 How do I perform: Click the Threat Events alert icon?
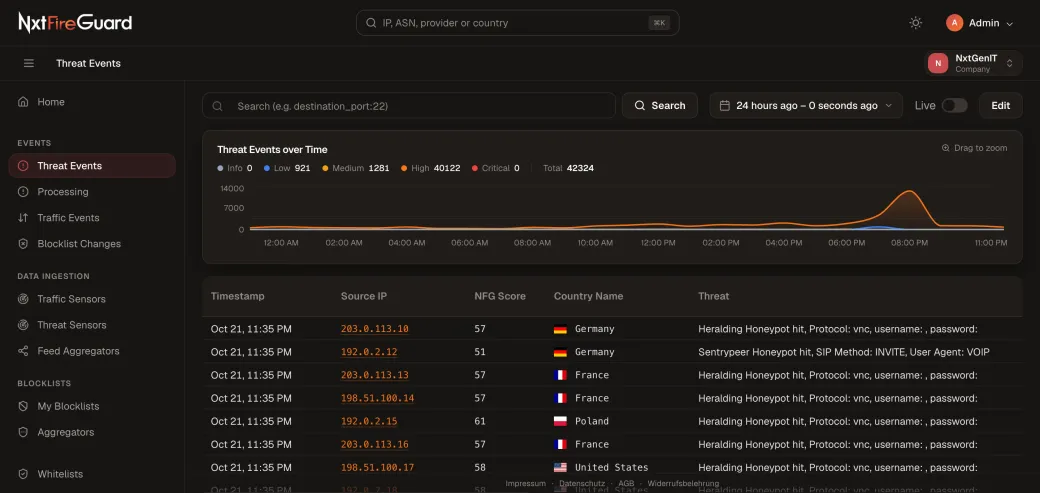[x=23, y=166]
